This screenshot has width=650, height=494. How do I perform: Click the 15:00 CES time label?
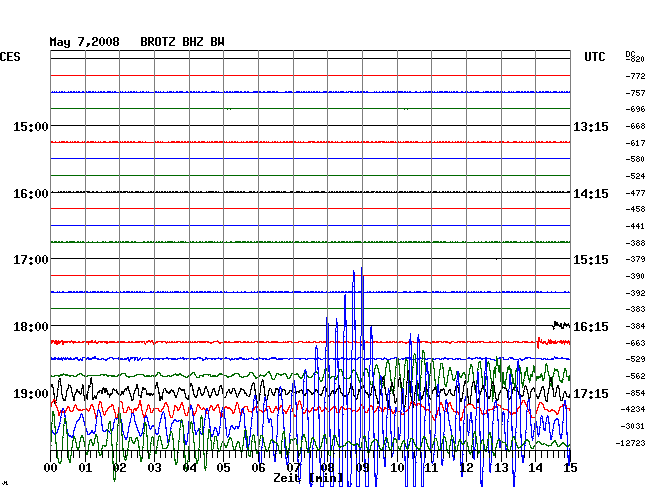pos(30,127)
